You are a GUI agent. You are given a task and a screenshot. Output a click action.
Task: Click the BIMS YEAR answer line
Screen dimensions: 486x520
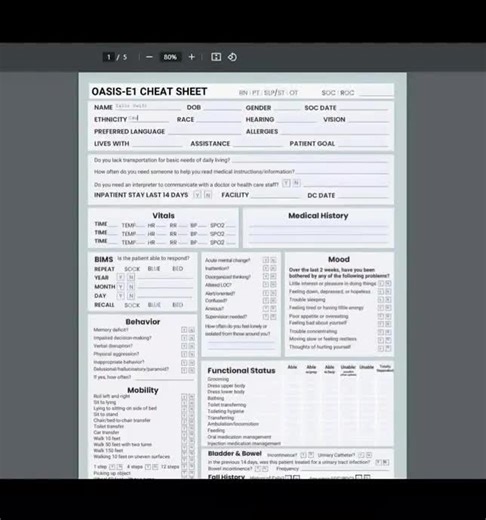coord(165,277)
